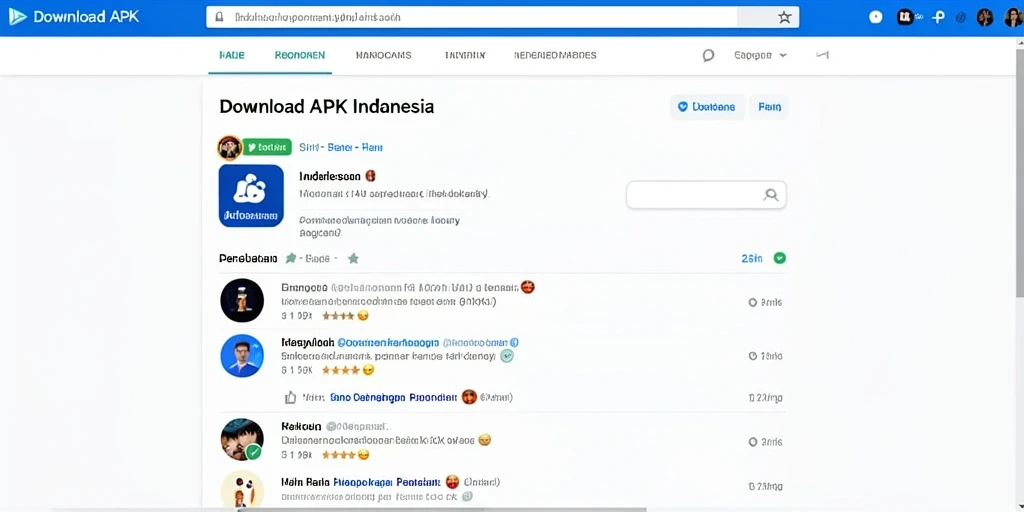Click the white P-plus icon in the top bar
The width and height of the screenshot is (1024, 512).
click(938, 18)
